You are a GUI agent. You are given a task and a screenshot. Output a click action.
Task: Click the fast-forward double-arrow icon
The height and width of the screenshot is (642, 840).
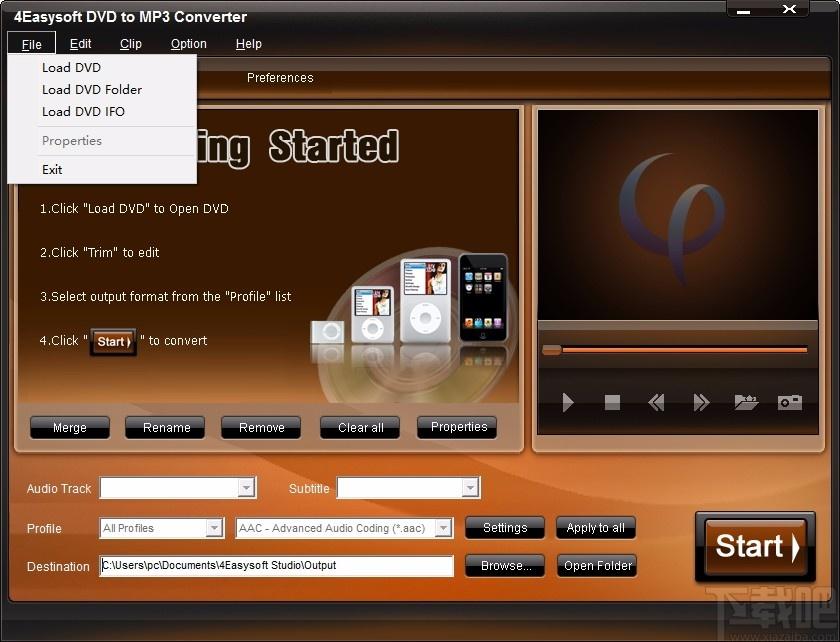pos(701,402)
